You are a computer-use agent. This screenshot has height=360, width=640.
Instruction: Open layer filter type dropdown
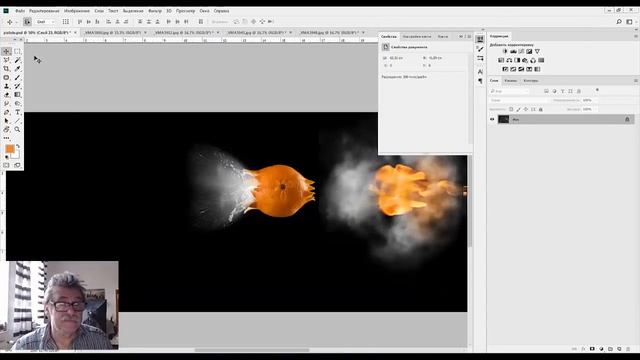tap(509, 91)
